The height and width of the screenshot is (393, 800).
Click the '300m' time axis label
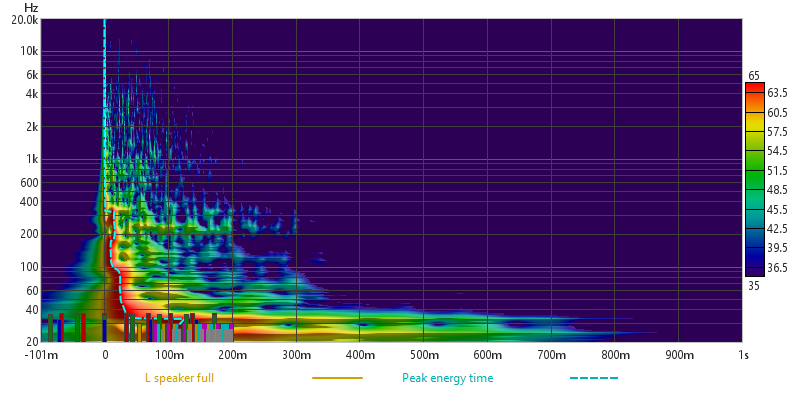296,355
